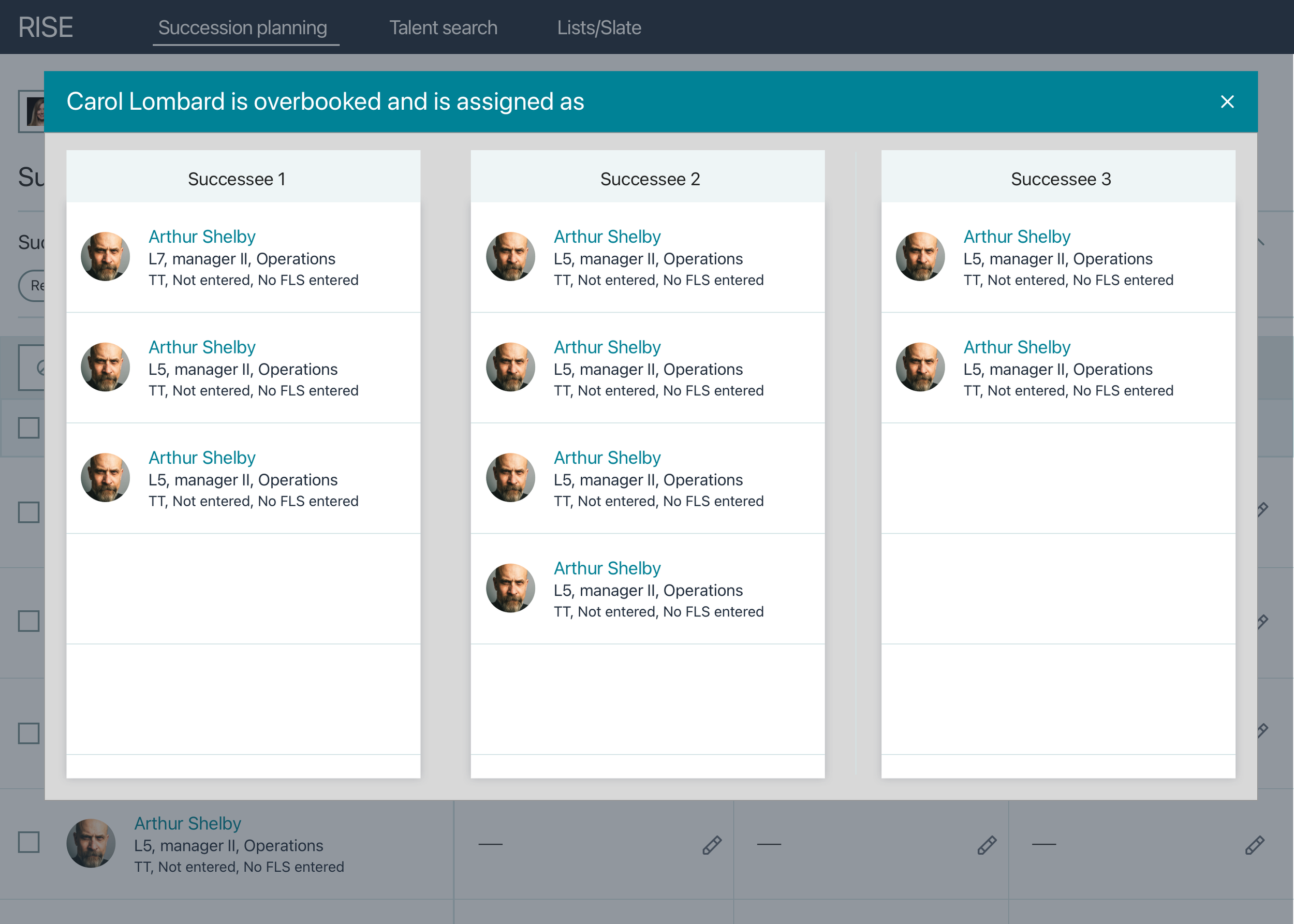Viewport: 1294px width, 924px height.
Task: Click the first pencil edit icon in the bottom Arthur Shelby row
Action: click(x=712, y=845)
